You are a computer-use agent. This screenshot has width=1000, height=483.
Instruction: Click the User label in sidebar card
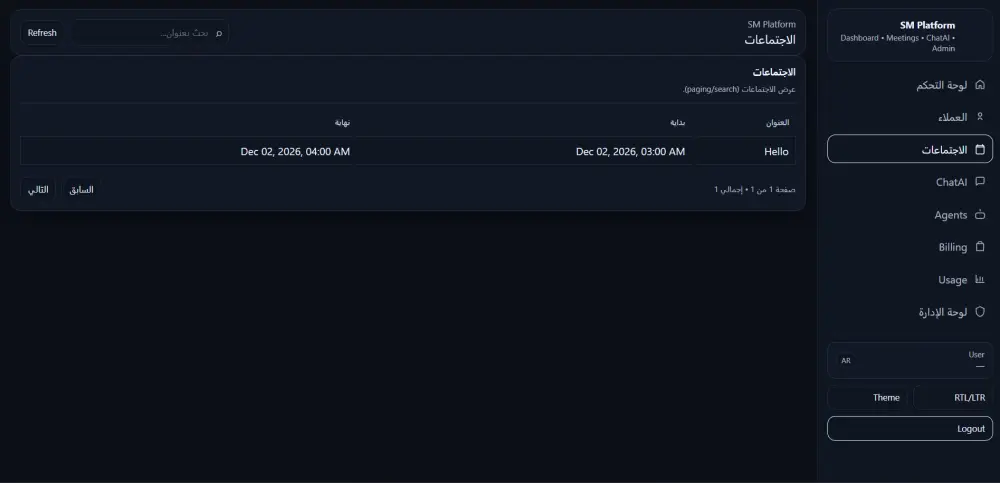(x=976, y=355)
